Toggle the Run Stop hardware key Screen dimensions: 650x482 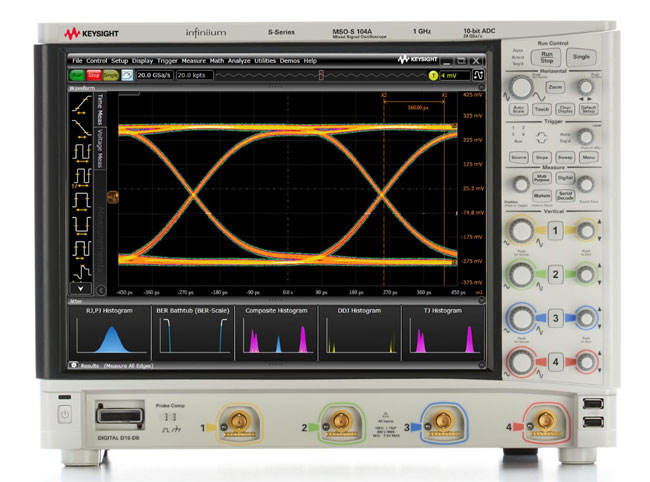(x=547, y=57)
